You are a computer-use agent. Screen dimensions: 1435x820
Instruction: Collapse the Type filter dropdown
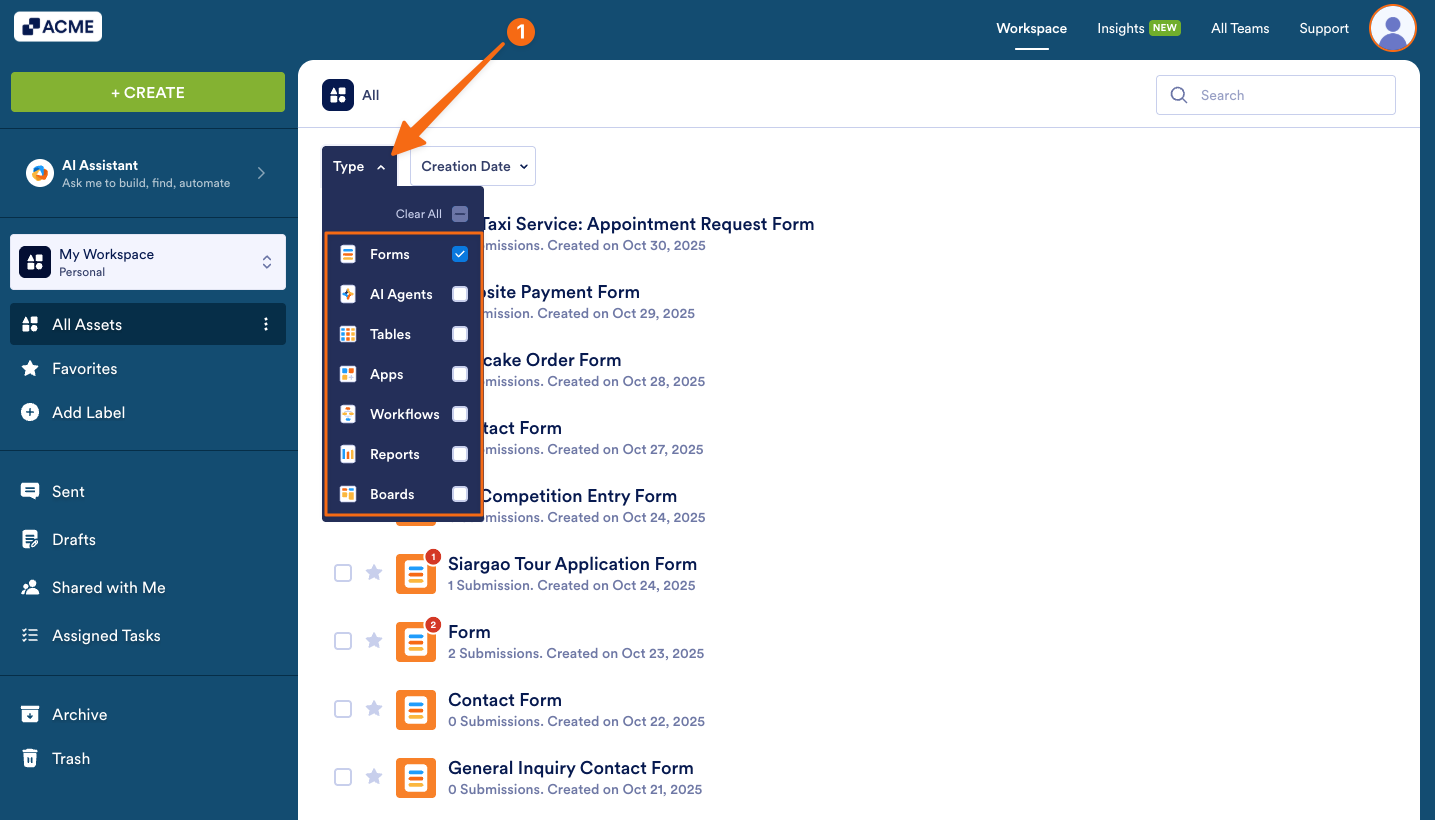point(358,166)
